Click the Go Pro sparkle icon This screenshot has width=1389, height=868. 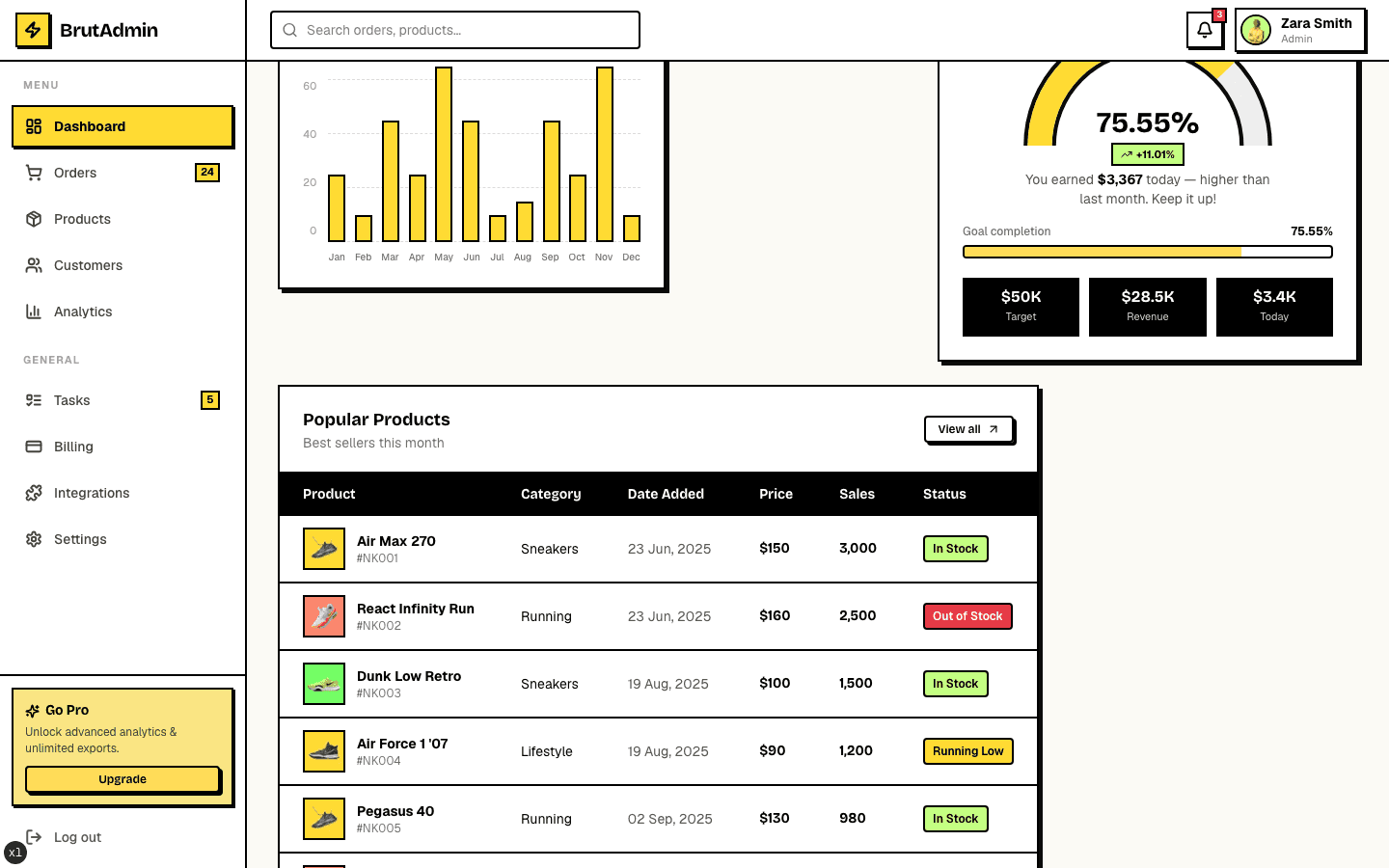(x=33, y=711)
